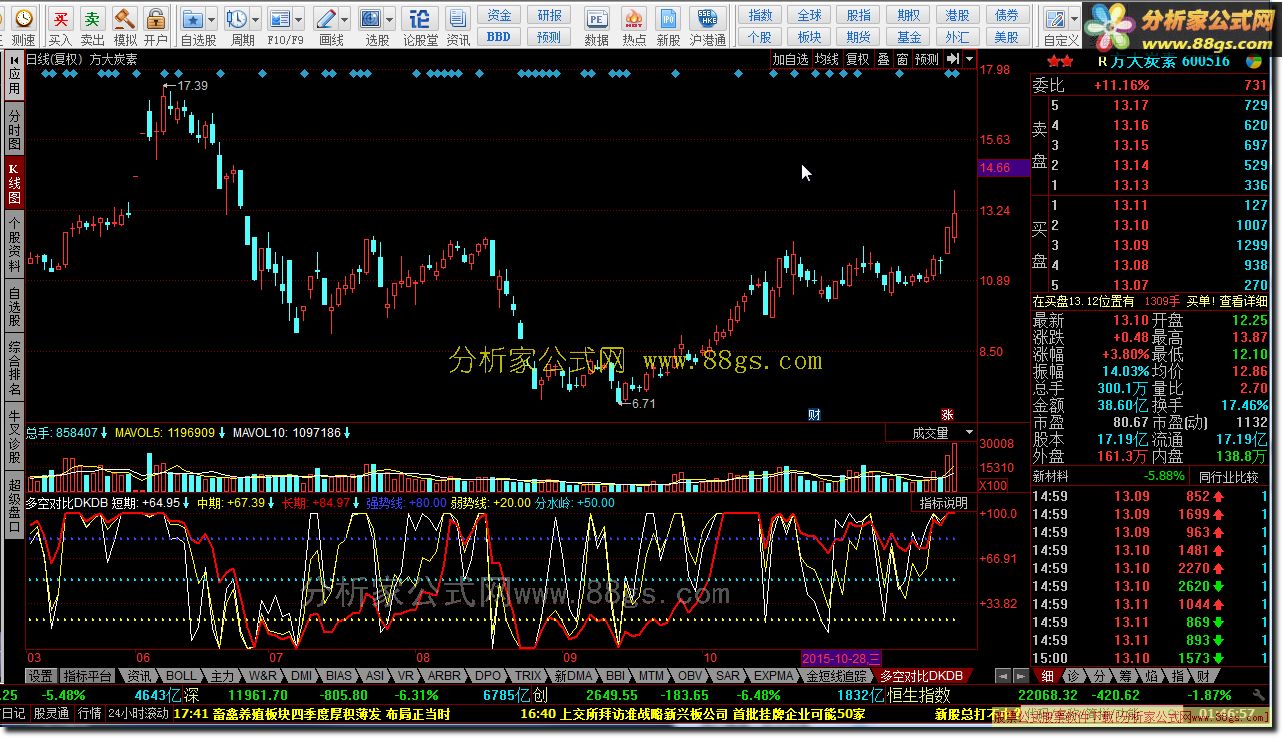Screen dimensions: 1284x738
Task: Switch to the 分时图 side tab
Action: (x=14, y=130)
